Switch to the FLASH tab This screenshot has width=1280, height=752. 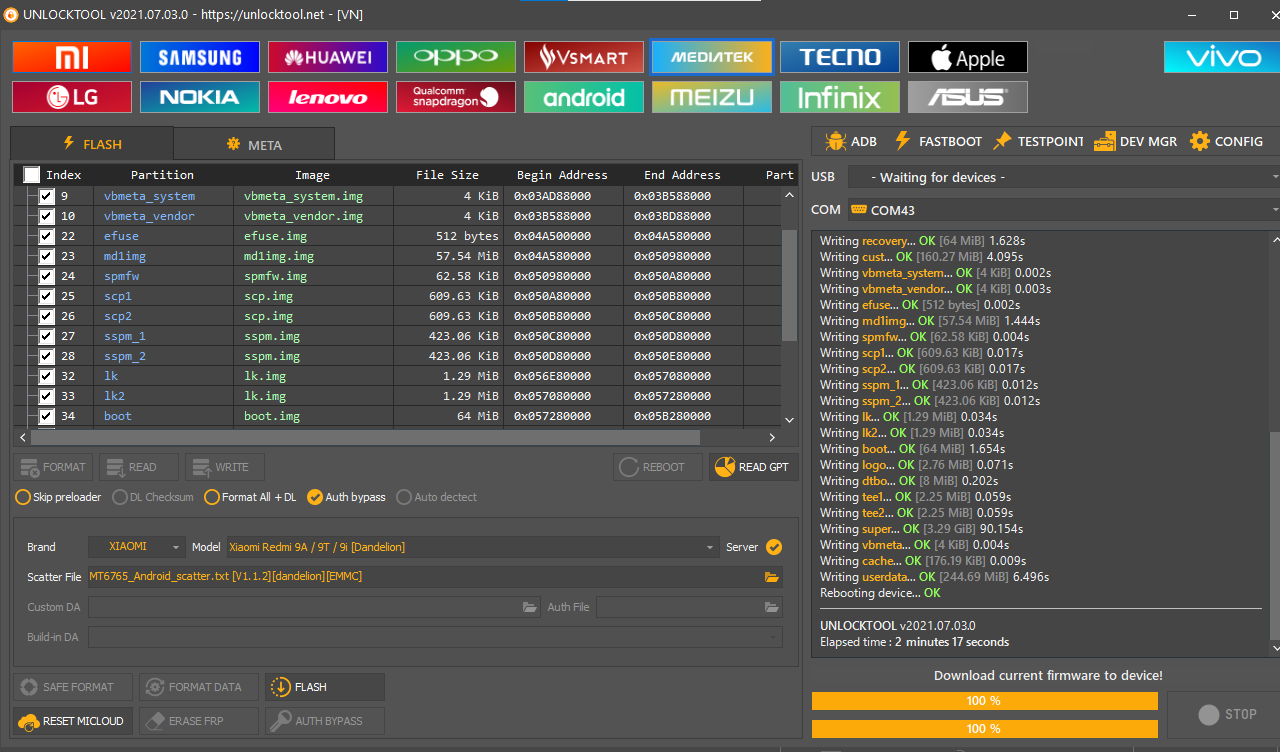(x=92, y=143)
